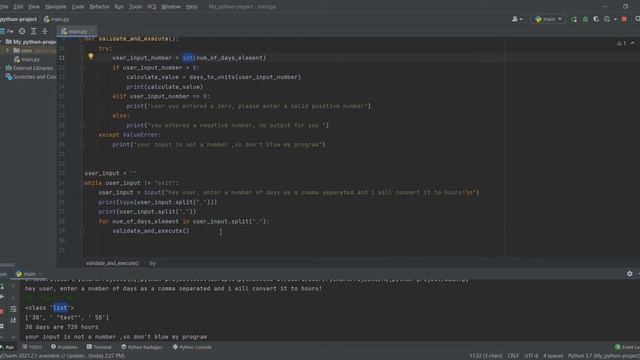Open the Event Log in status bar
This screenshot has height=360, width=640.
[627, 347]
